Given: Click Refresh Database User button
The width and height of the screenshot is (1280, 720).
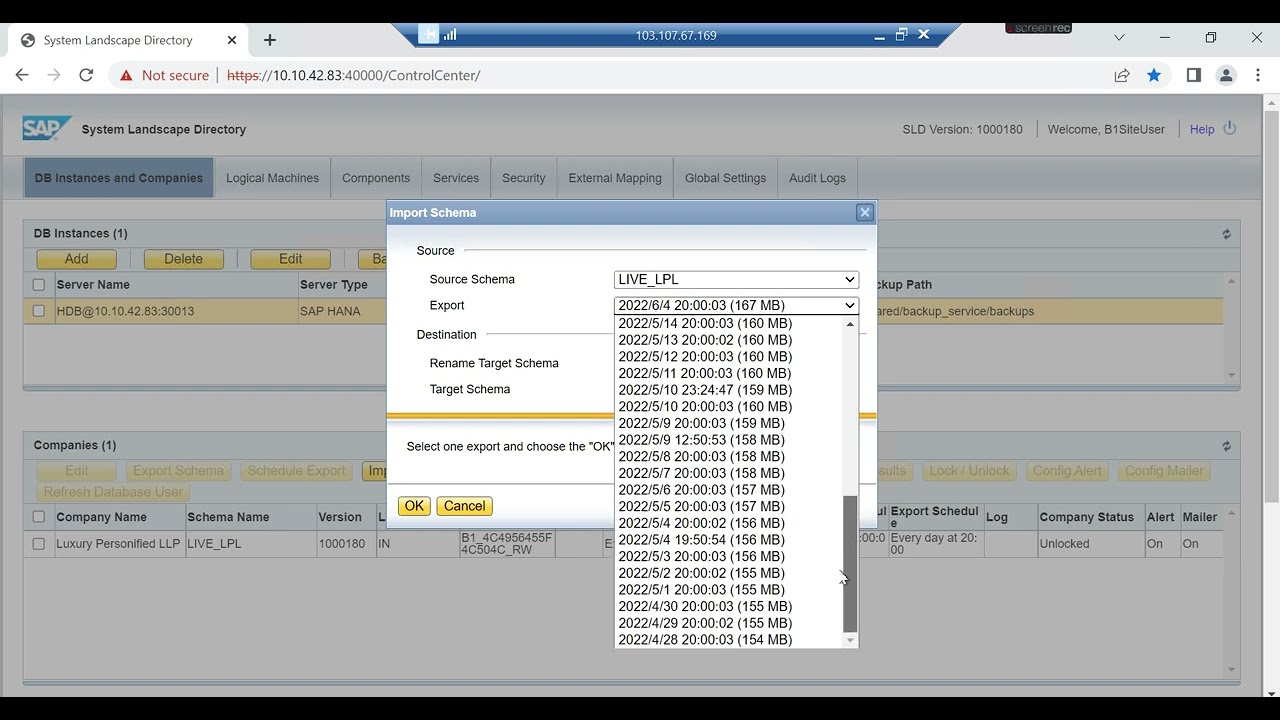Looking at the screenshot, I should [x=112, y=492].
